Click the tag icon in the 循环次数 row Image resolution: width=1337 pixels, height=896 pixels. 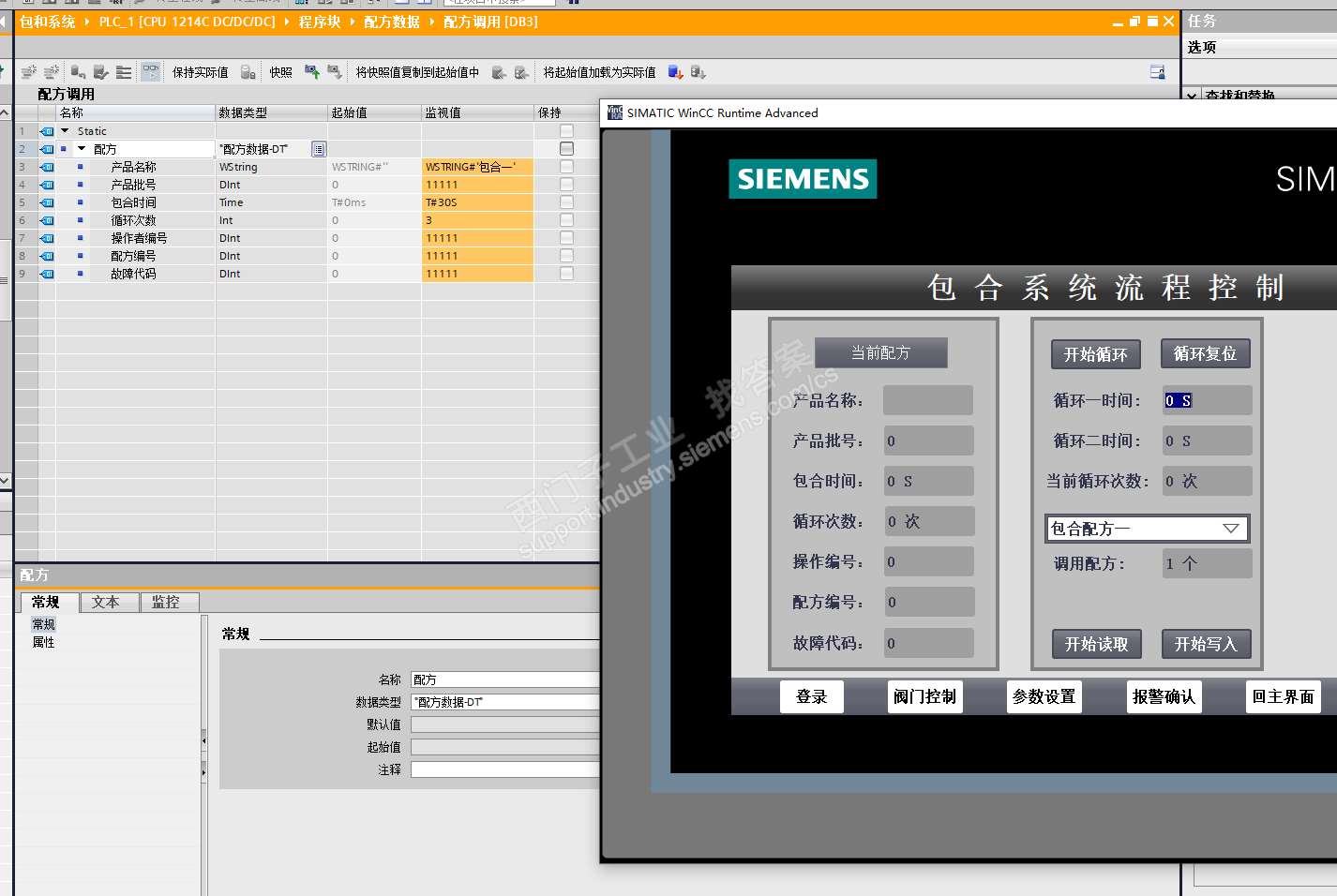[x=47, y=220]
